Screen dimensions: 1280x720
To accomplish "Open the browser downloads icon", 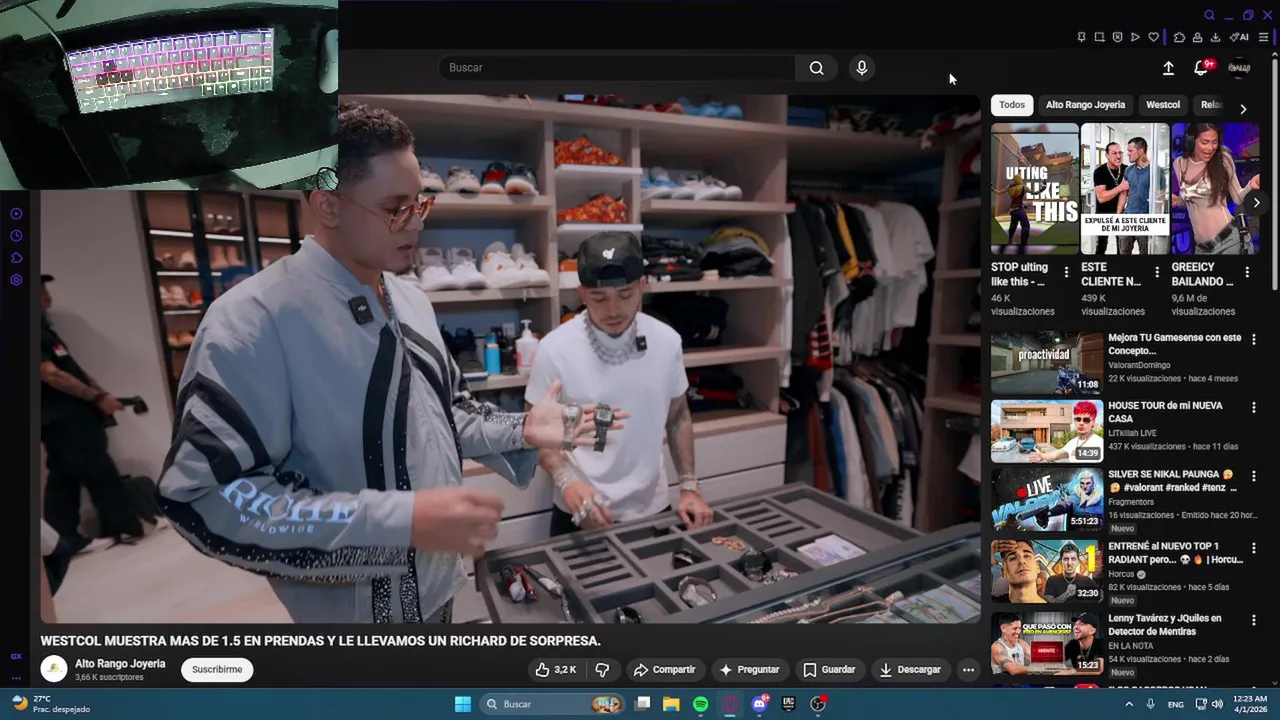I will pyautogui.click(x=1215, y=37).
